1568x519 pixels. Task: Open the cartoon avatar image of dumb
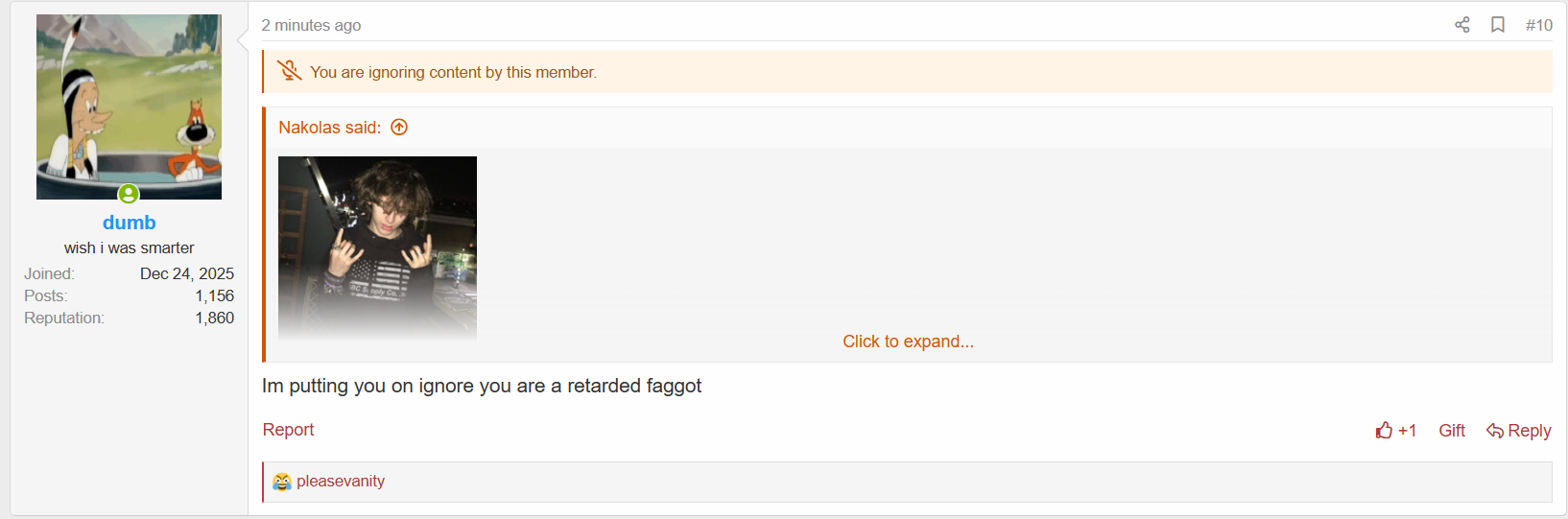[x=129, y=106]
